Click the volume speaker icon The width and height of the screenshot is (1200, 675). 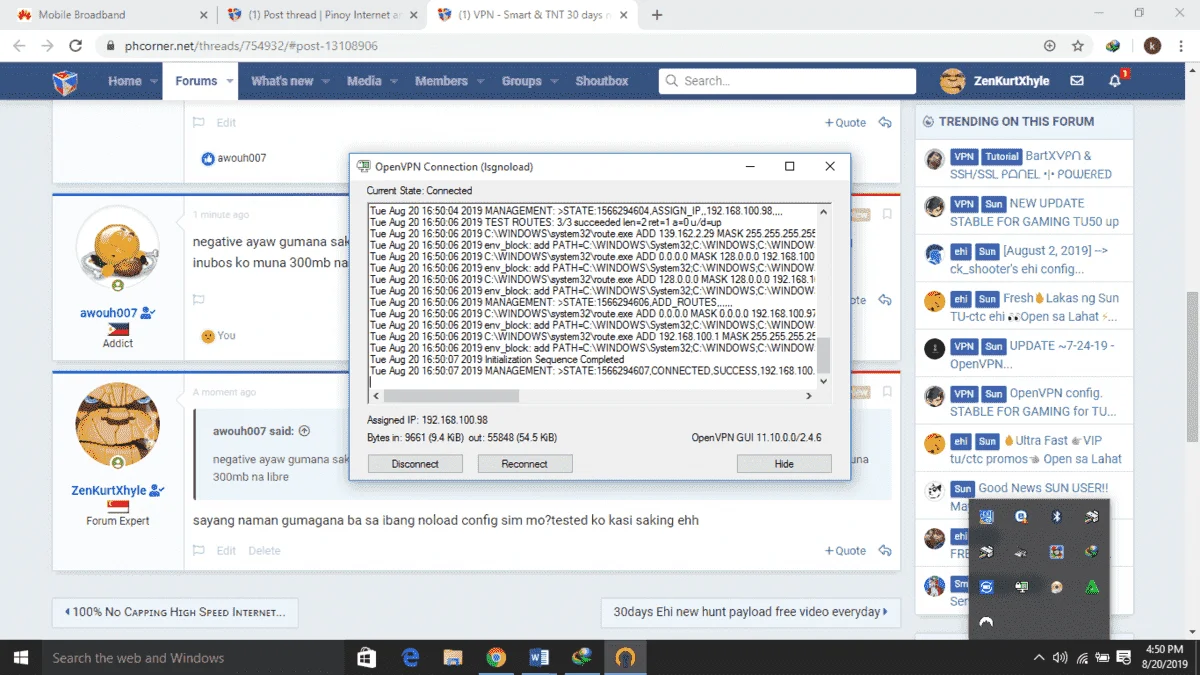coord(1060,658)
